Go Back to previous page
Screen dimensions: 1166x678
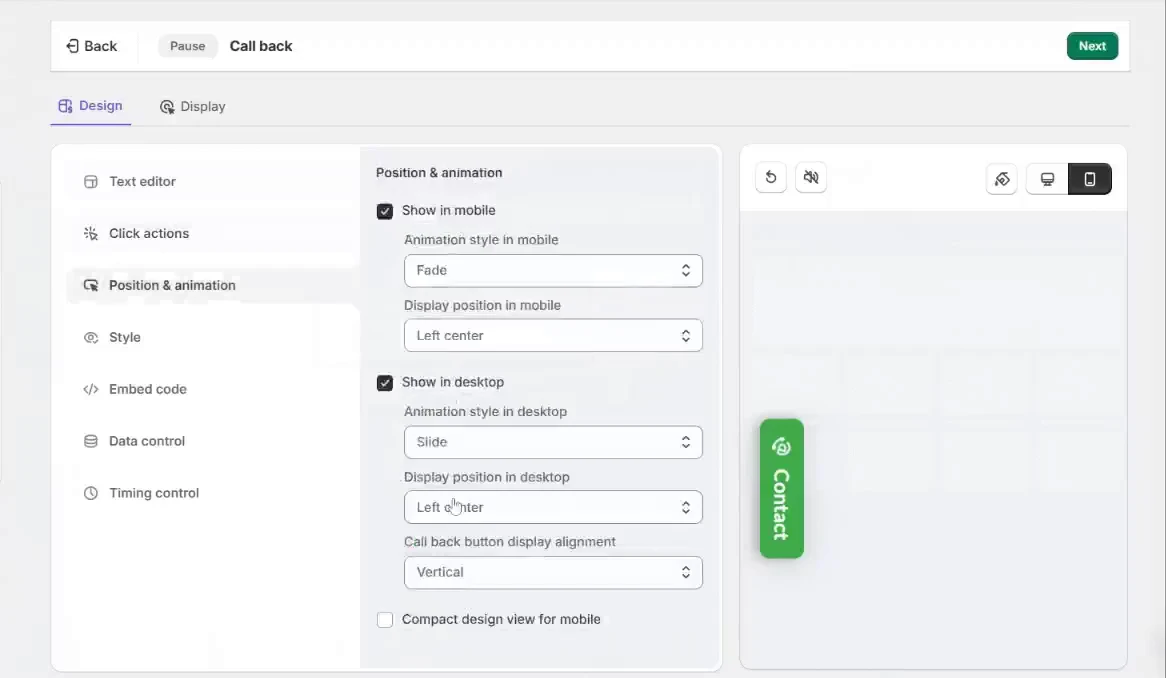91,46
